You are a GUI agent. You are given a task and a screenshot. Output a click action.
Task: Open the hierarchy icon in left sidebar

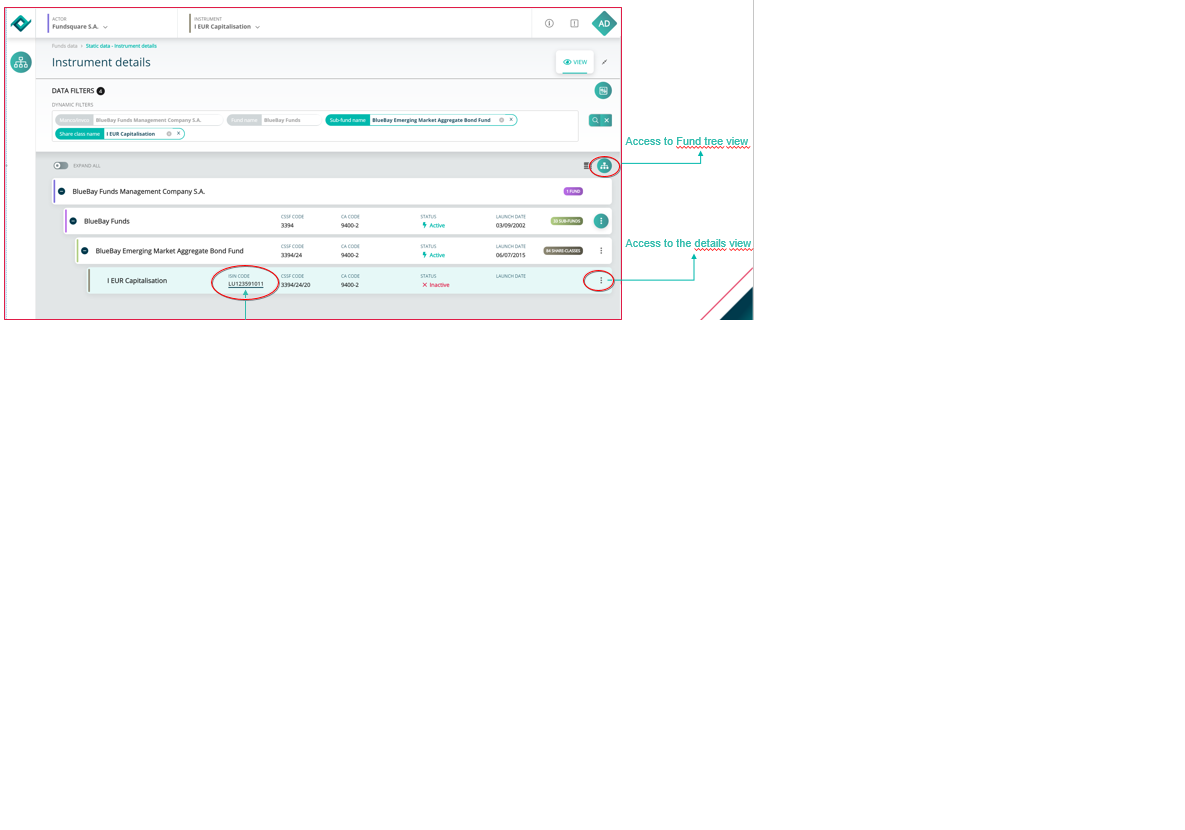(x=20, y=62)
